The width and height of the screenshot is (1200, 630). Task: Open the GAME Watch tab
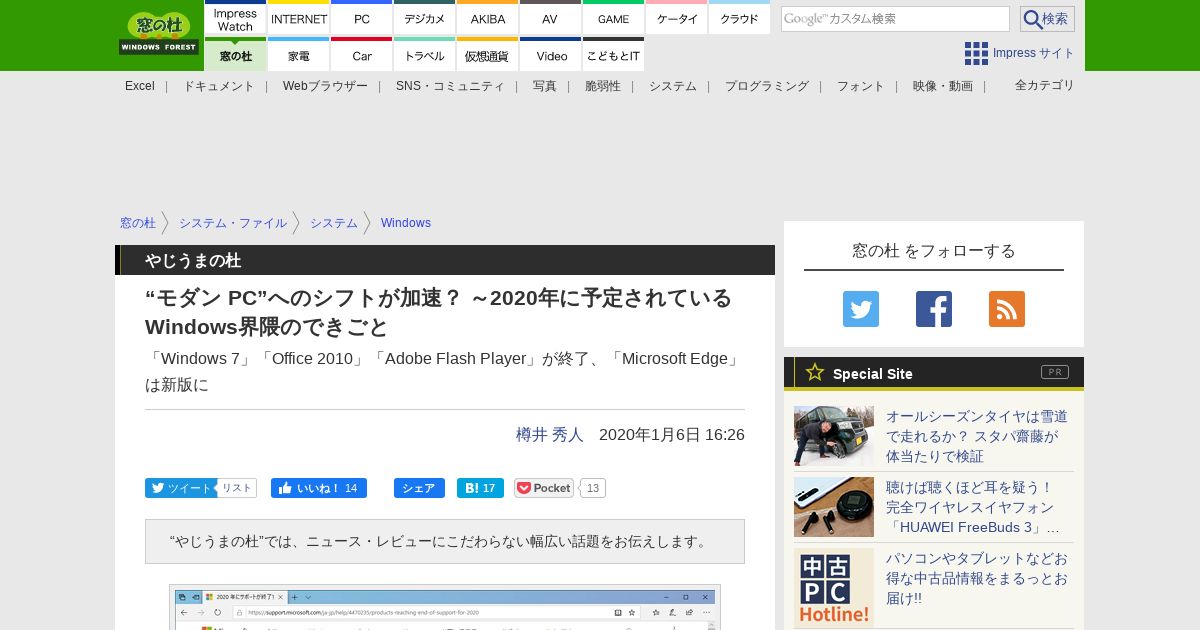(613, 18)
